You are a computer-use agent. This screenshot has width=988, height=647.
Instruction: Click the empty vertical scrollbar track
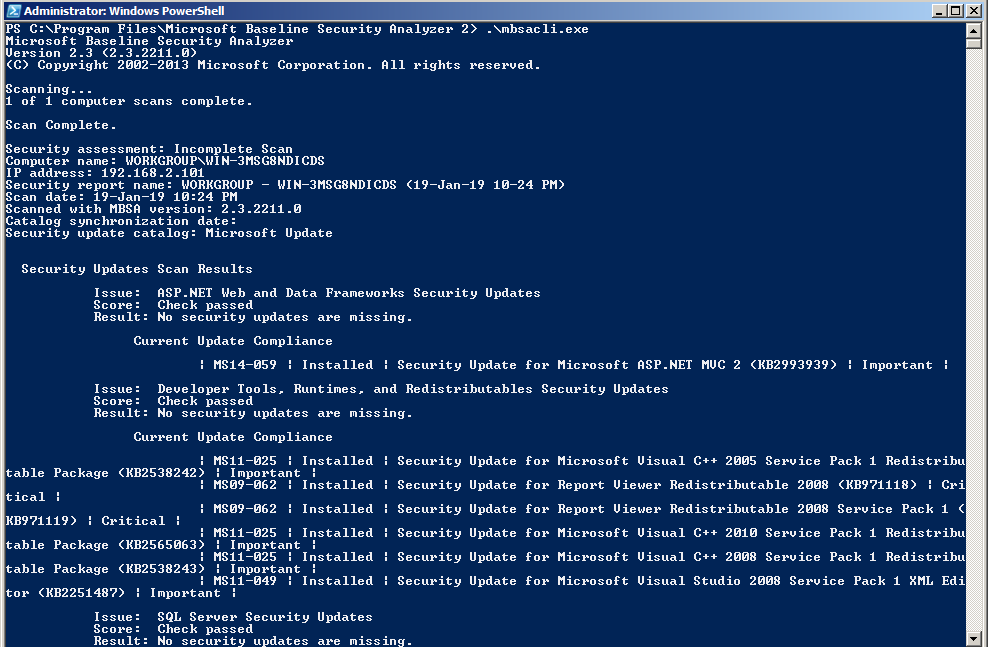(974, 340)
